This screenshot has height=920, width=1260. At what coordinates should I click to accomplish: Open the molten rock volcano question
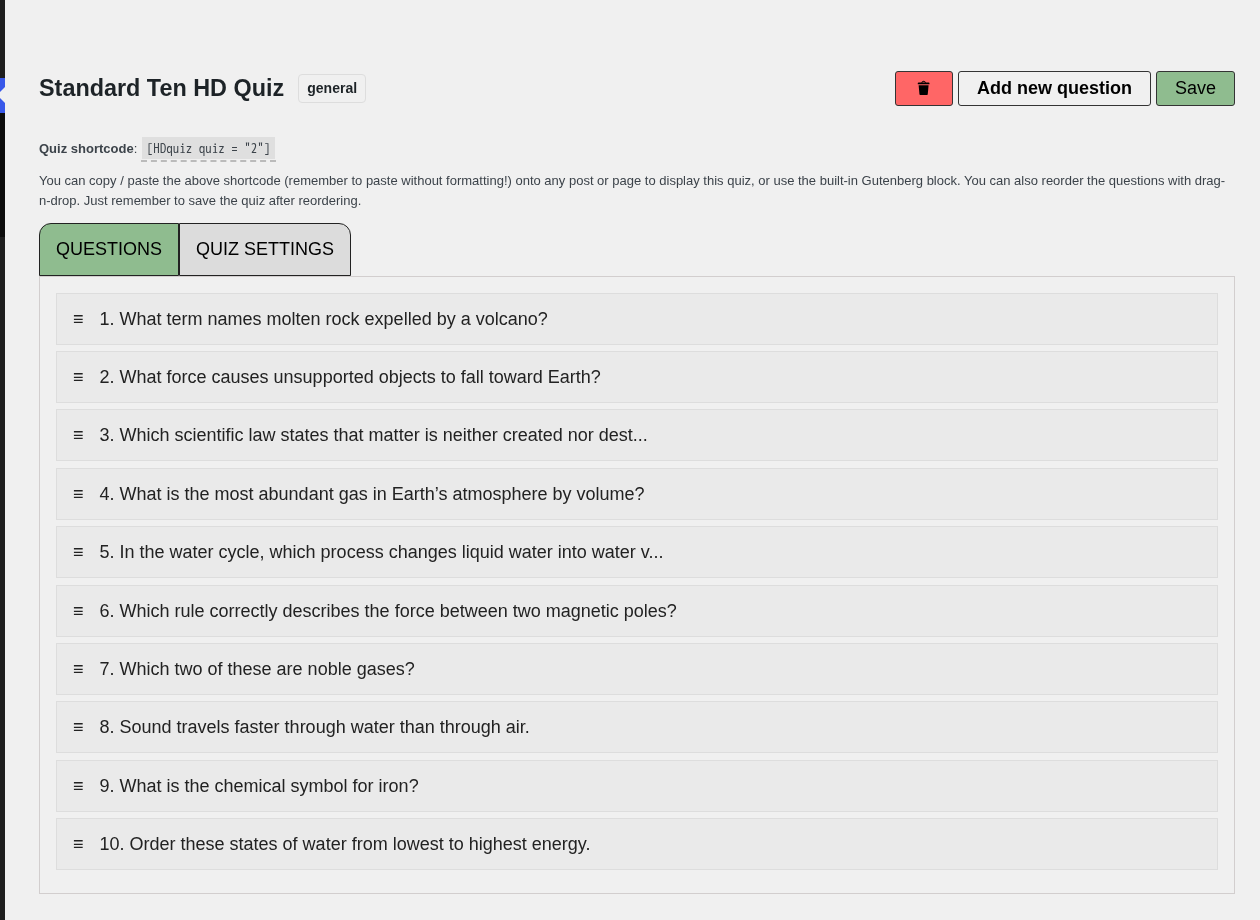pos(637,319)
